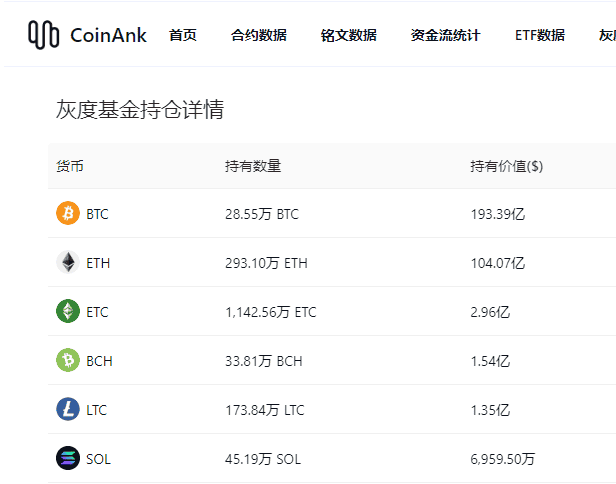This screenshot has width=616, height=484.
Task: Click the Solana coin icon
Action: tap(68, 459)
